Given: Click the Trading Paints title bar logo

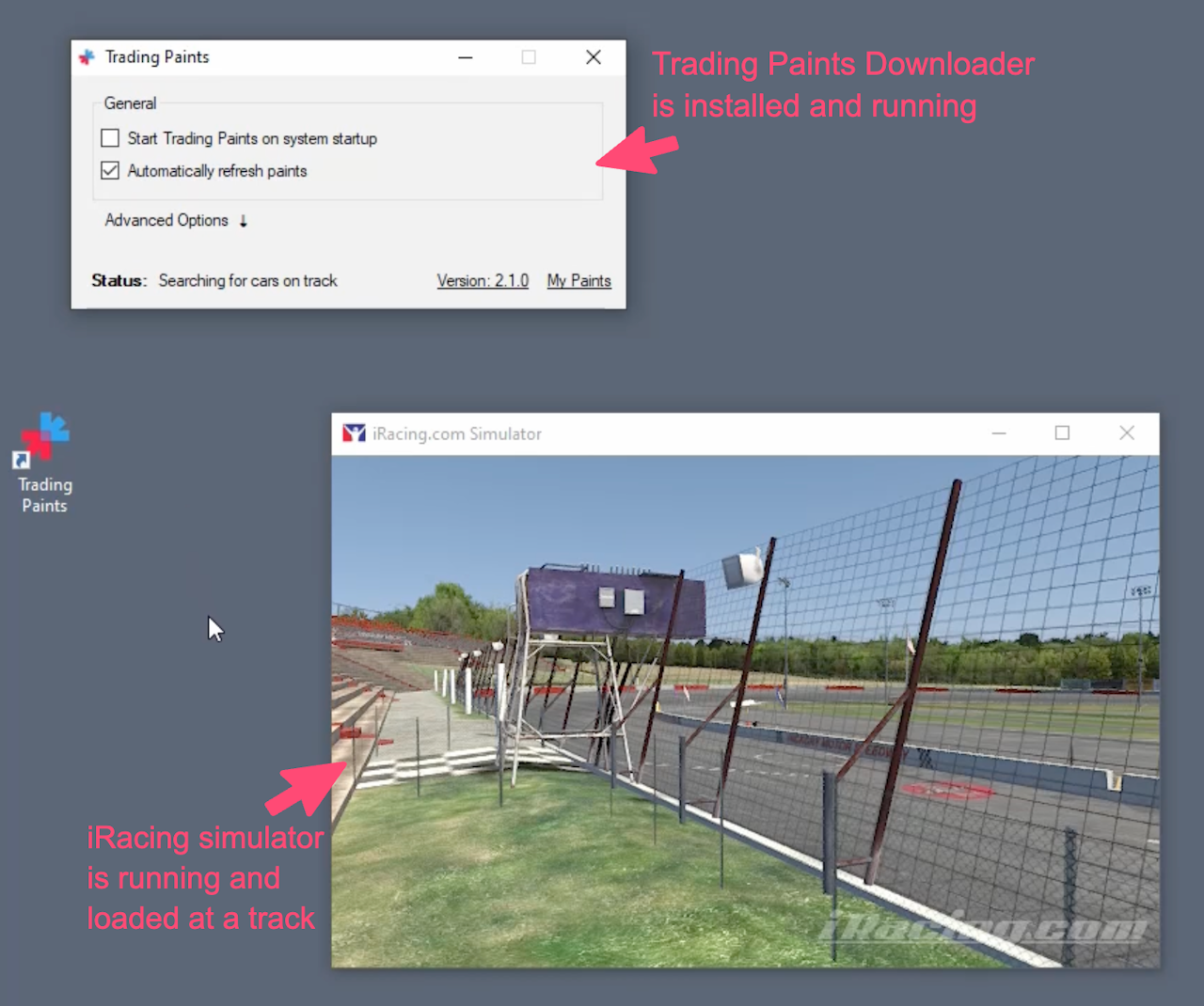Looking at the screenshot, I should coord(87,57).
